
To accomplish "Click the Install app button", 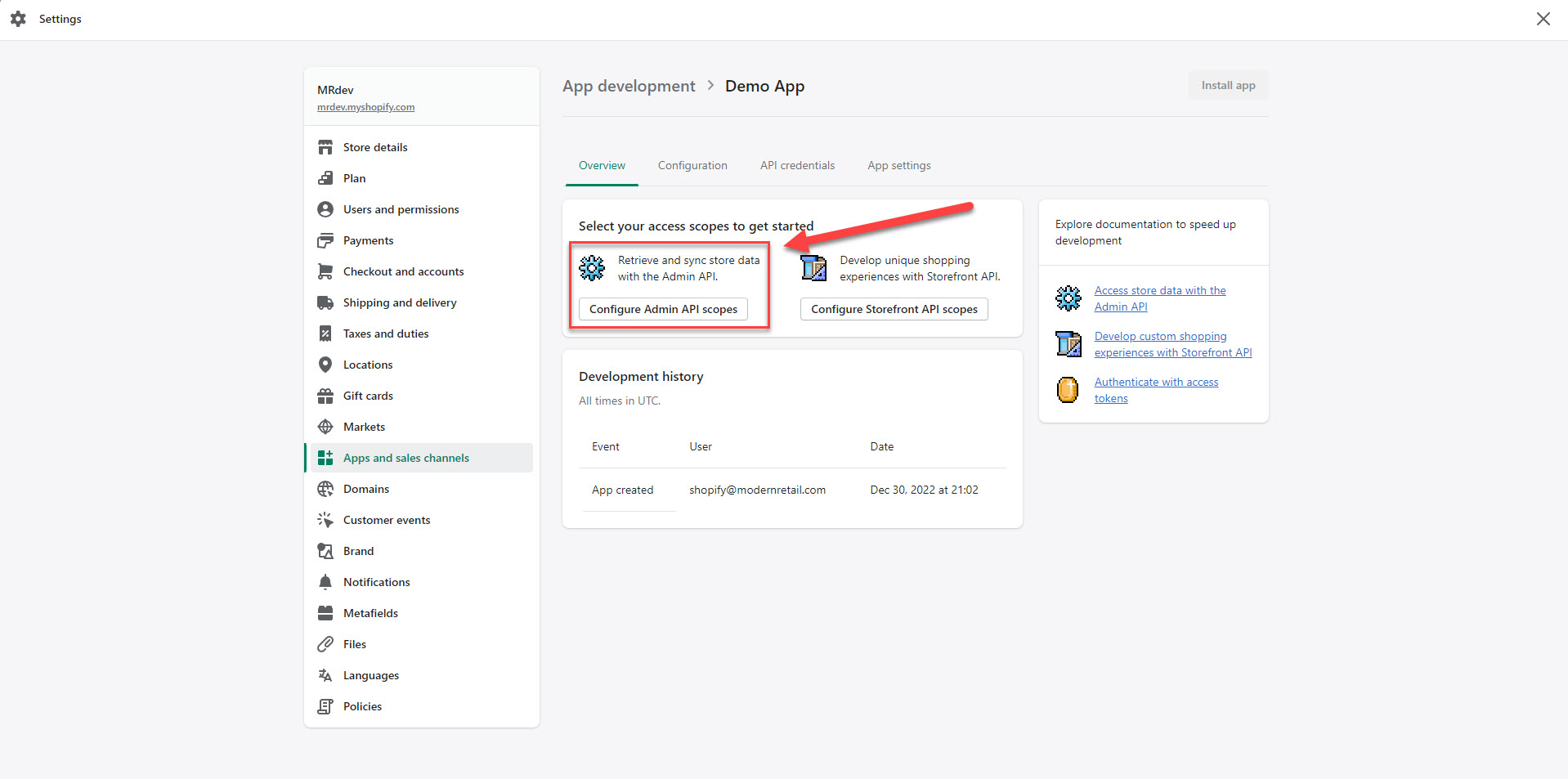I will click(x=1228, y=85).
